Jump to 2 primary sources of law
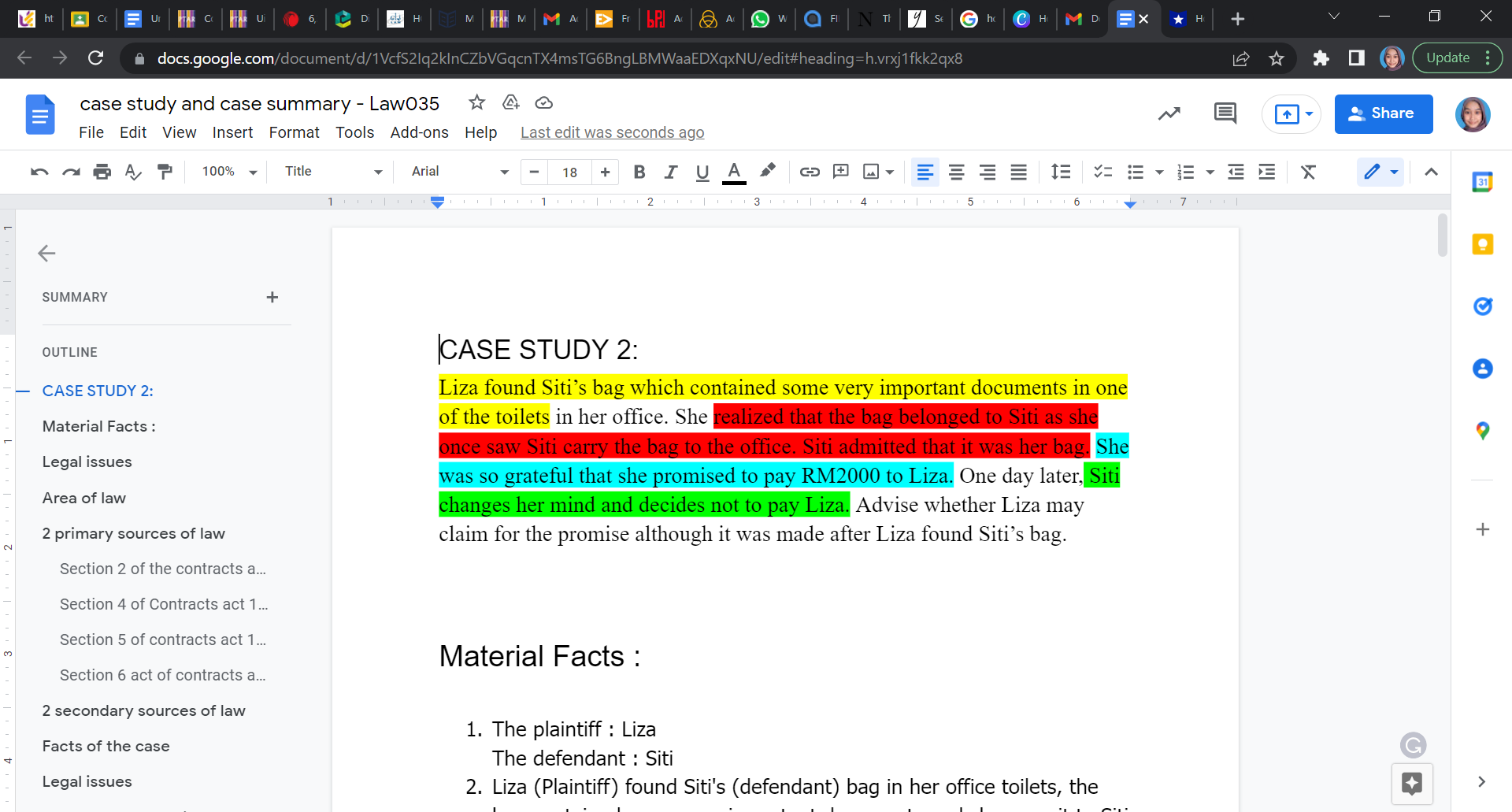 134,533
